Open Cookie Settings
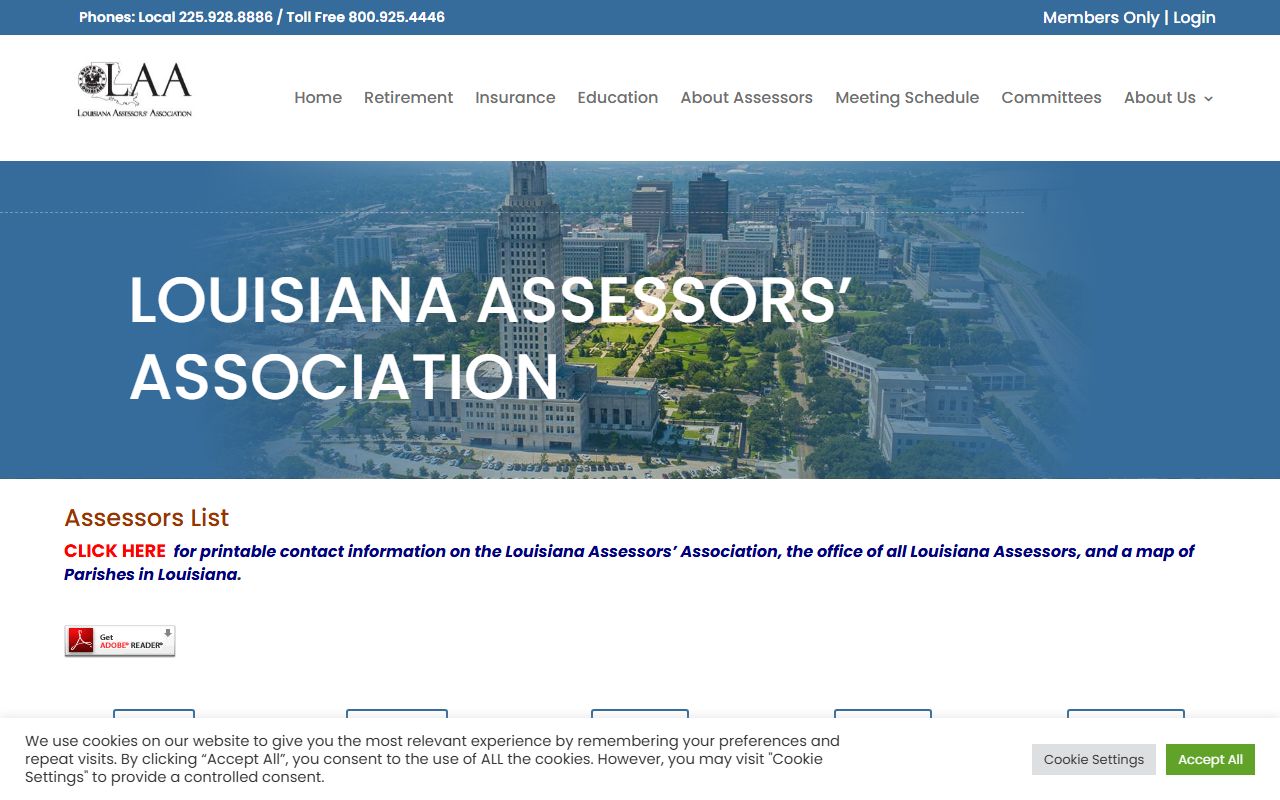Screen dimensions: 1280x800 tap(1094, 759)
